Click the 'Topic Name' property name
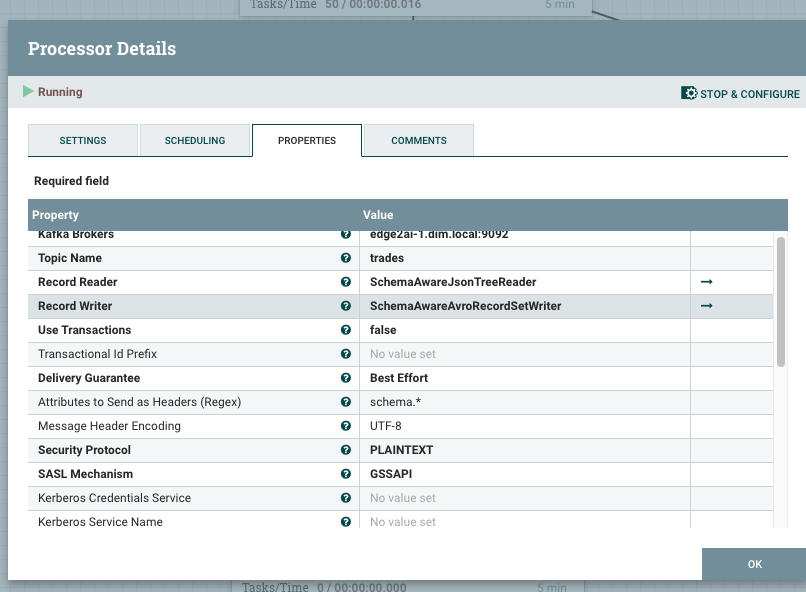Image resolution: width=806 pixels, height=592 pixels. 70,258
